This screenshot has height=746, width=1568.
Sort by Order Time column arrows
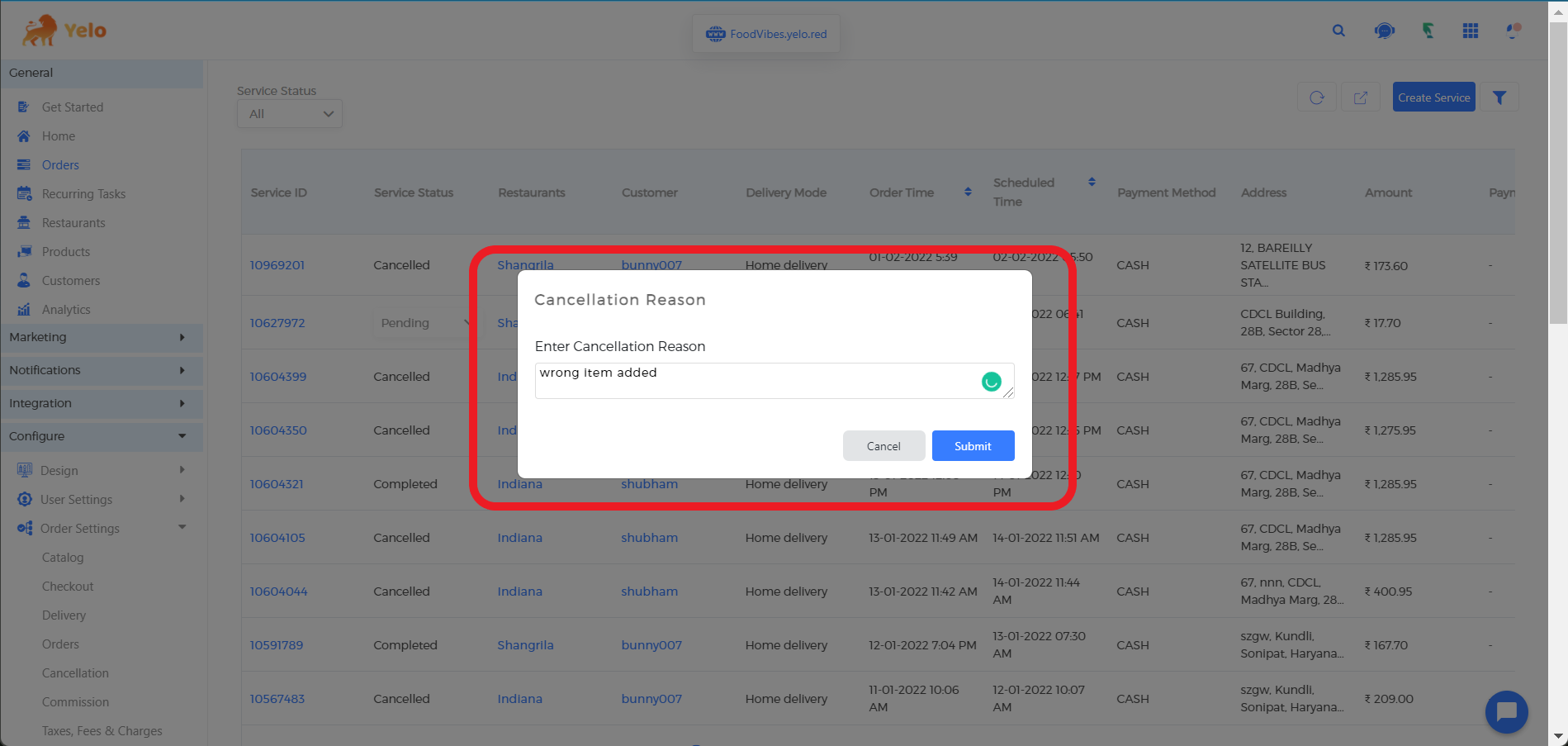coord(968,192)
